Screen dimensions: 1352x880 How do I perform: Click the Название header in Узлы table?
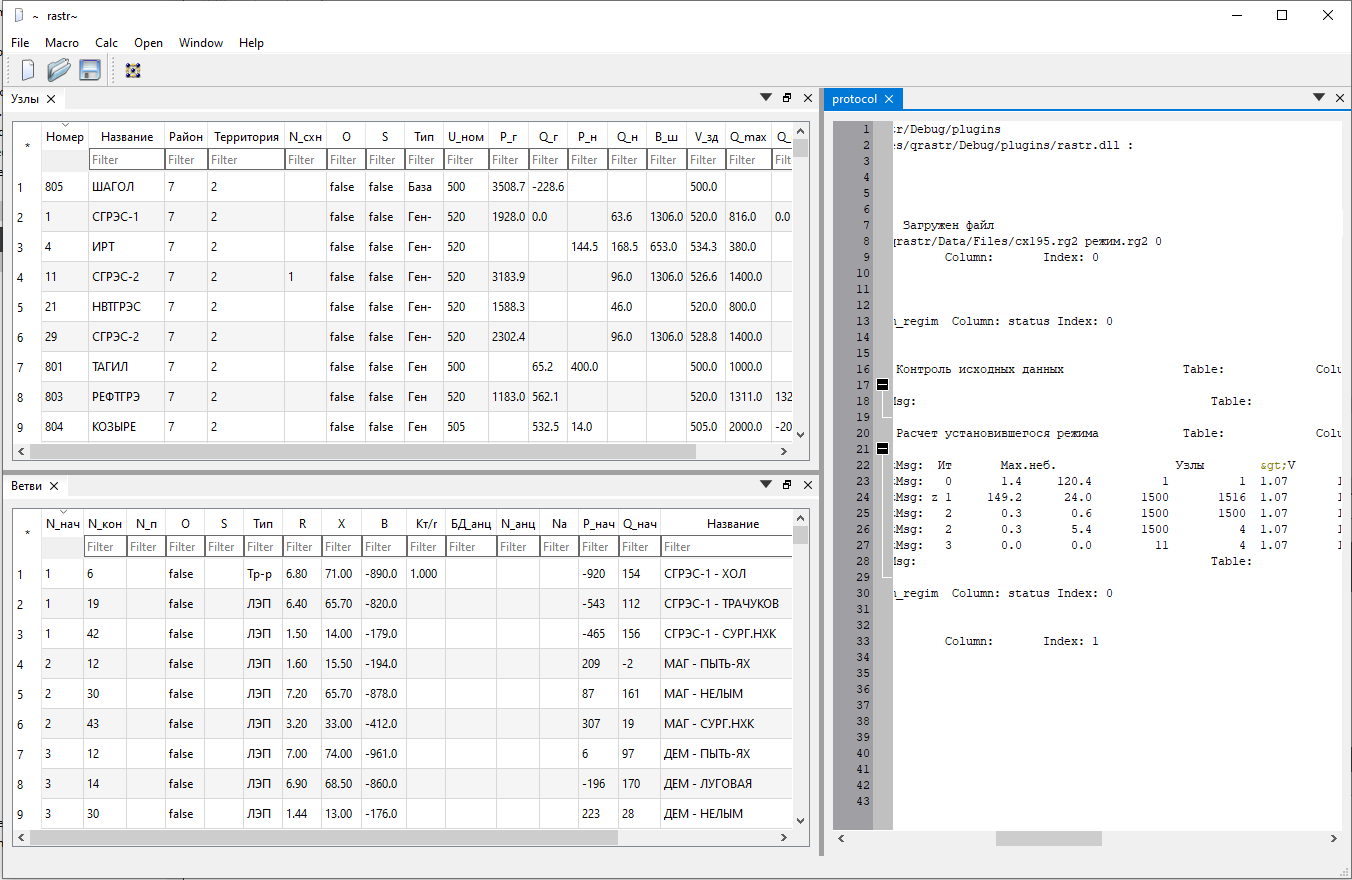pyautogui.click(x=127, y=137)
